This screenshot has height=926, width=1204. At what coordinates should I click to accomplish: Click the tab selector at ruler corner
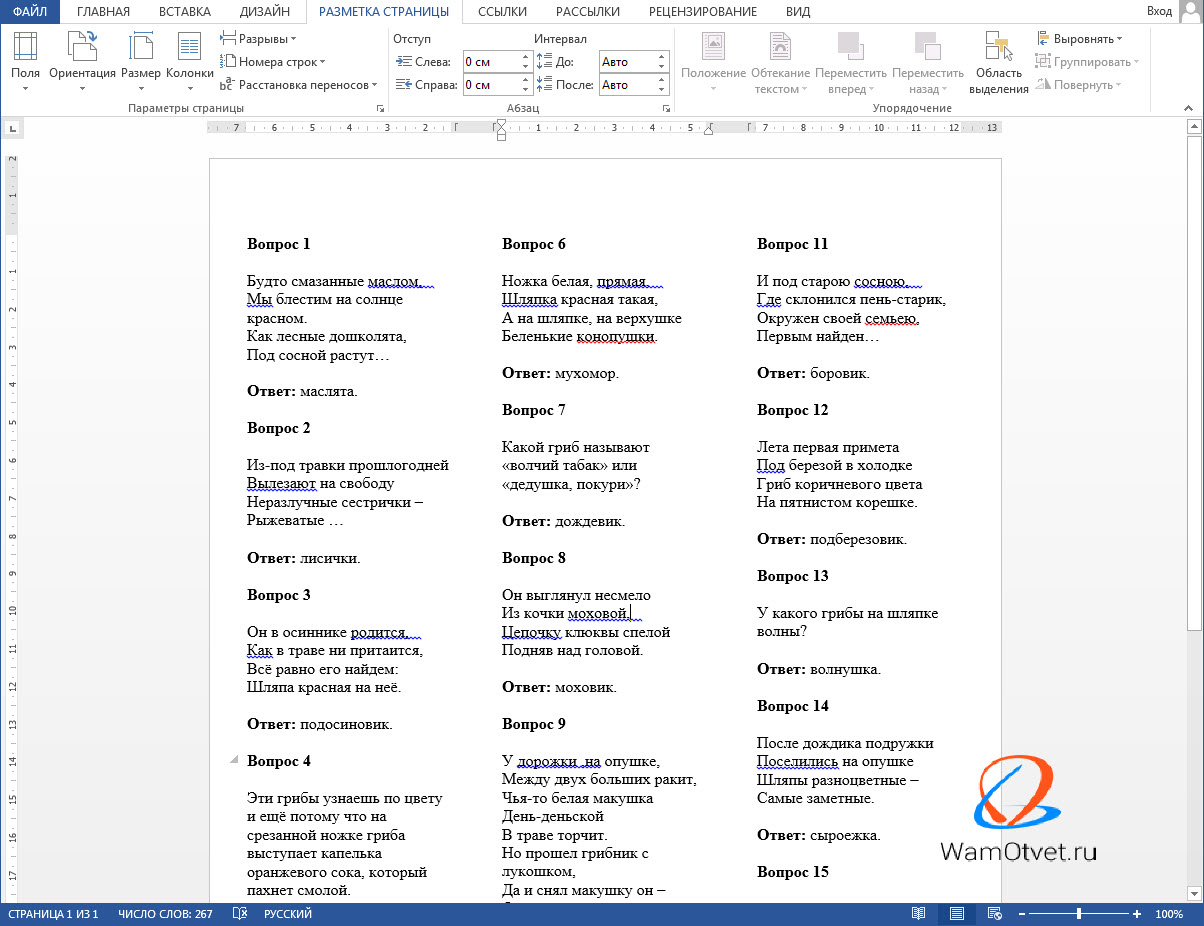[x=13, y=128]
